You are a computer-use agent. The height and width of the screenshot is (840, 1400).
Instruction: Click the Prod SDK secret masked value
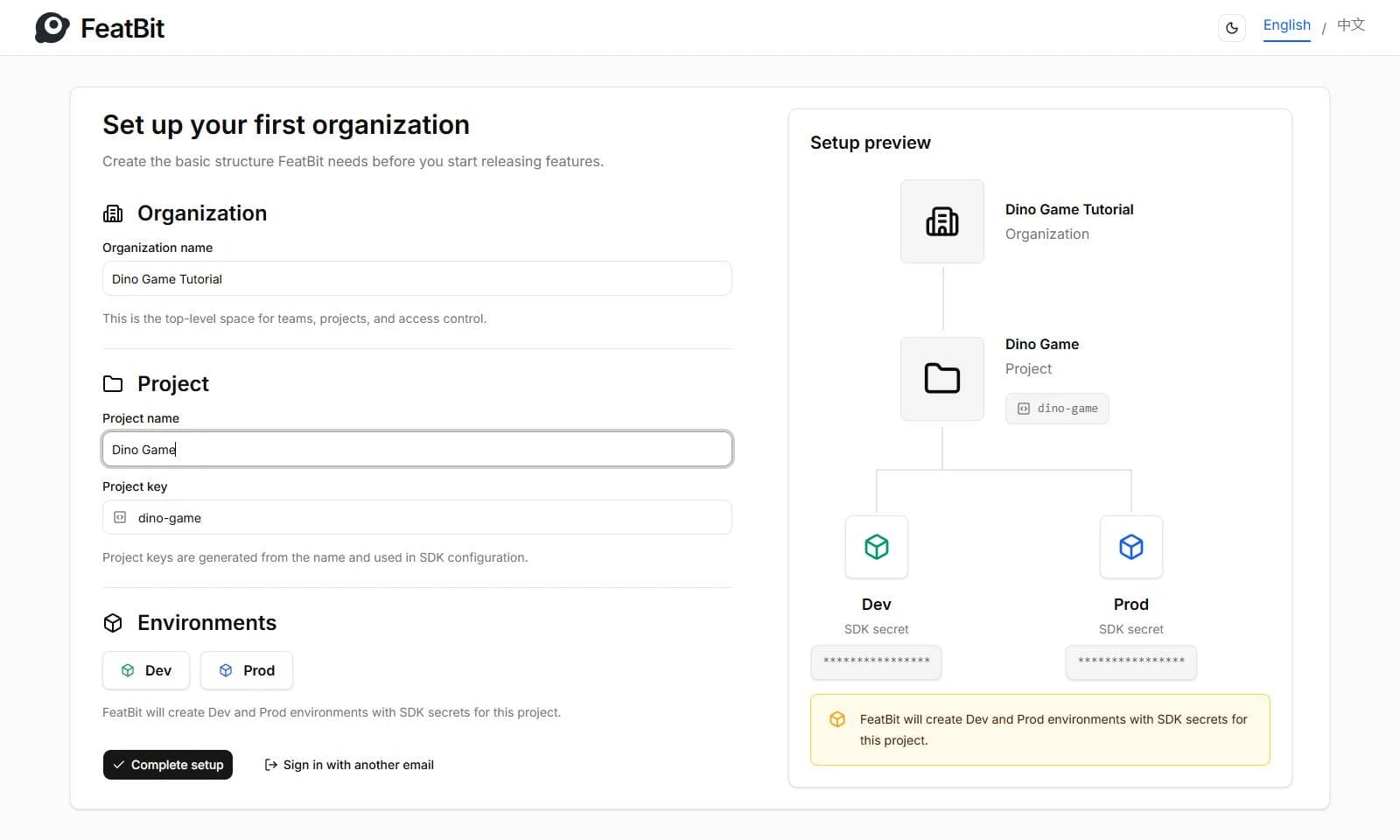click(x=1131, y=662)
